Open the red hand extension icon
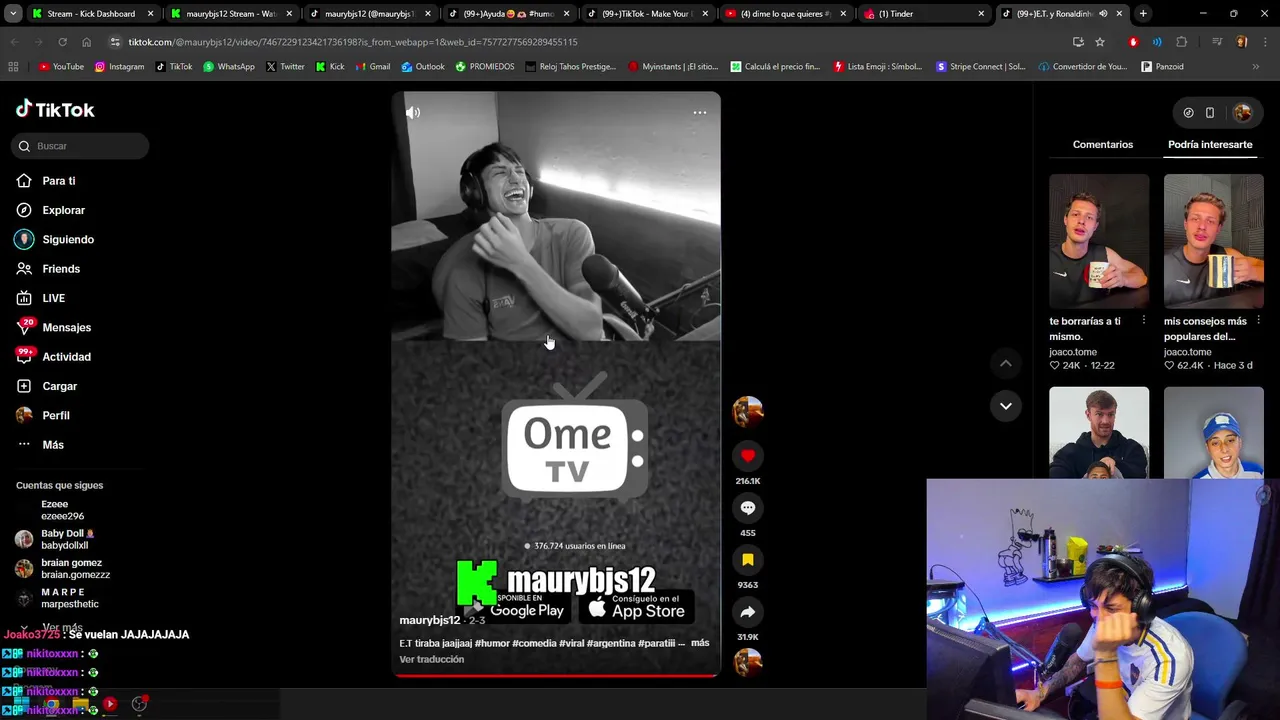The image size is (1280, 720). 1133,42
